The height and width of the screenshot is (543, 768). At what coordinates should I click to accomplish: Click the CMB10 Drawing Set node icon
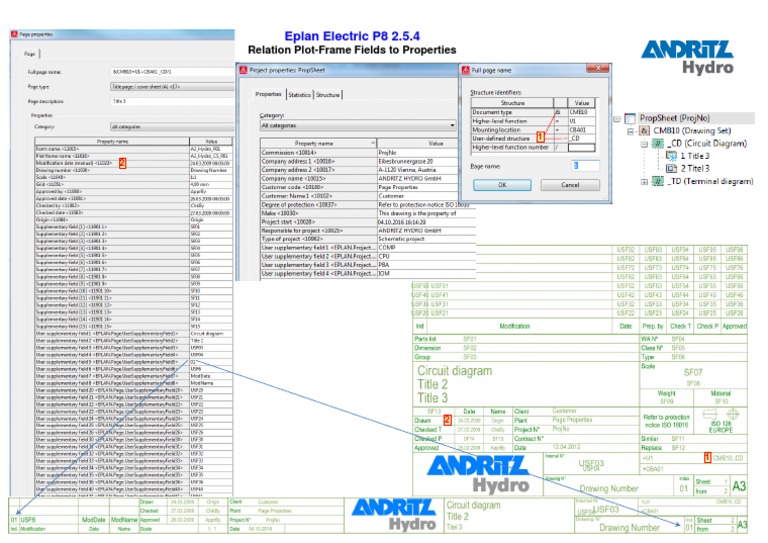645,131
